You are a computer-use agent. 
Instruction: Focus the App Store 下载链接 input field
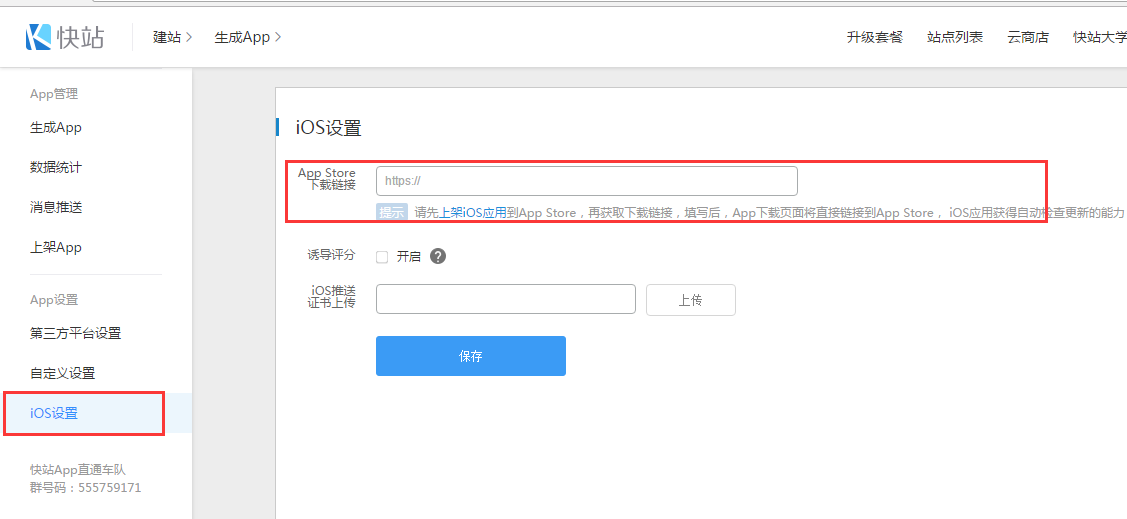pyautogui.click(x=586, y=181)
